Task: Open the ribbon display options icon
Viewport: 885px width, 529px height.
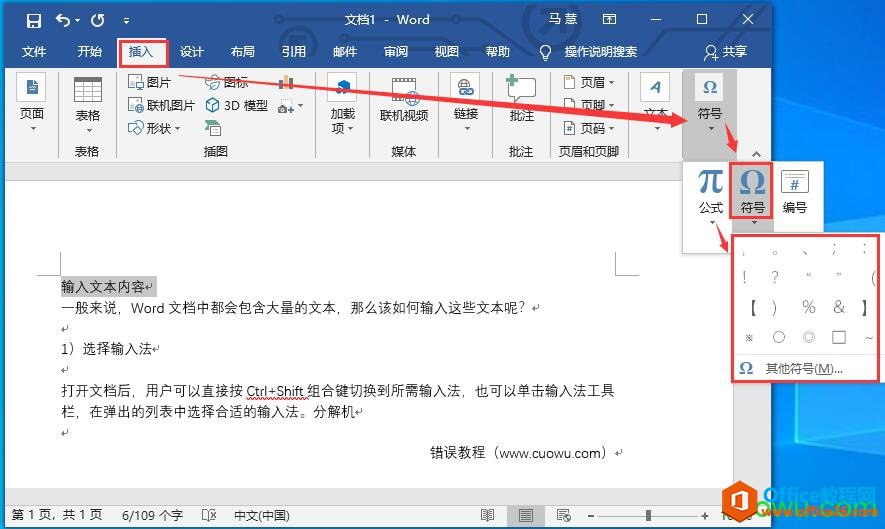Action: pyautogui.click(x=610, y=20)
